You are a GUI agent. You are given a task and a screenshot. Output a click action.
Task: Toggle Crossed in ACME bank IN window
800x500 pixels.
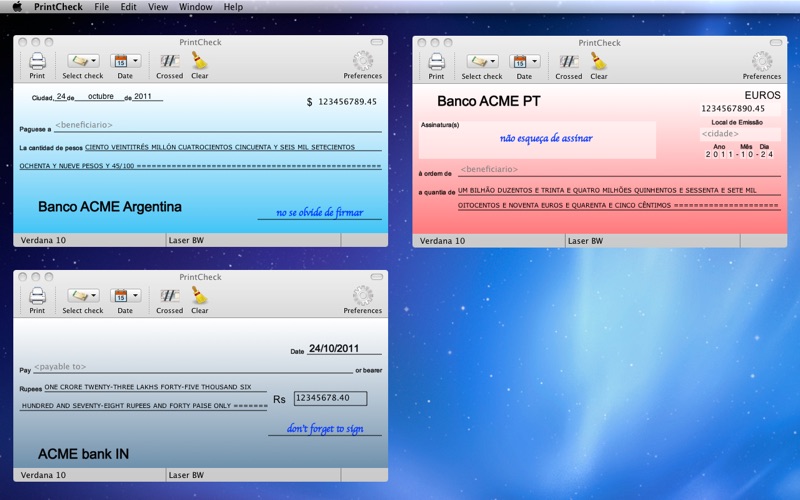(169, 296)
